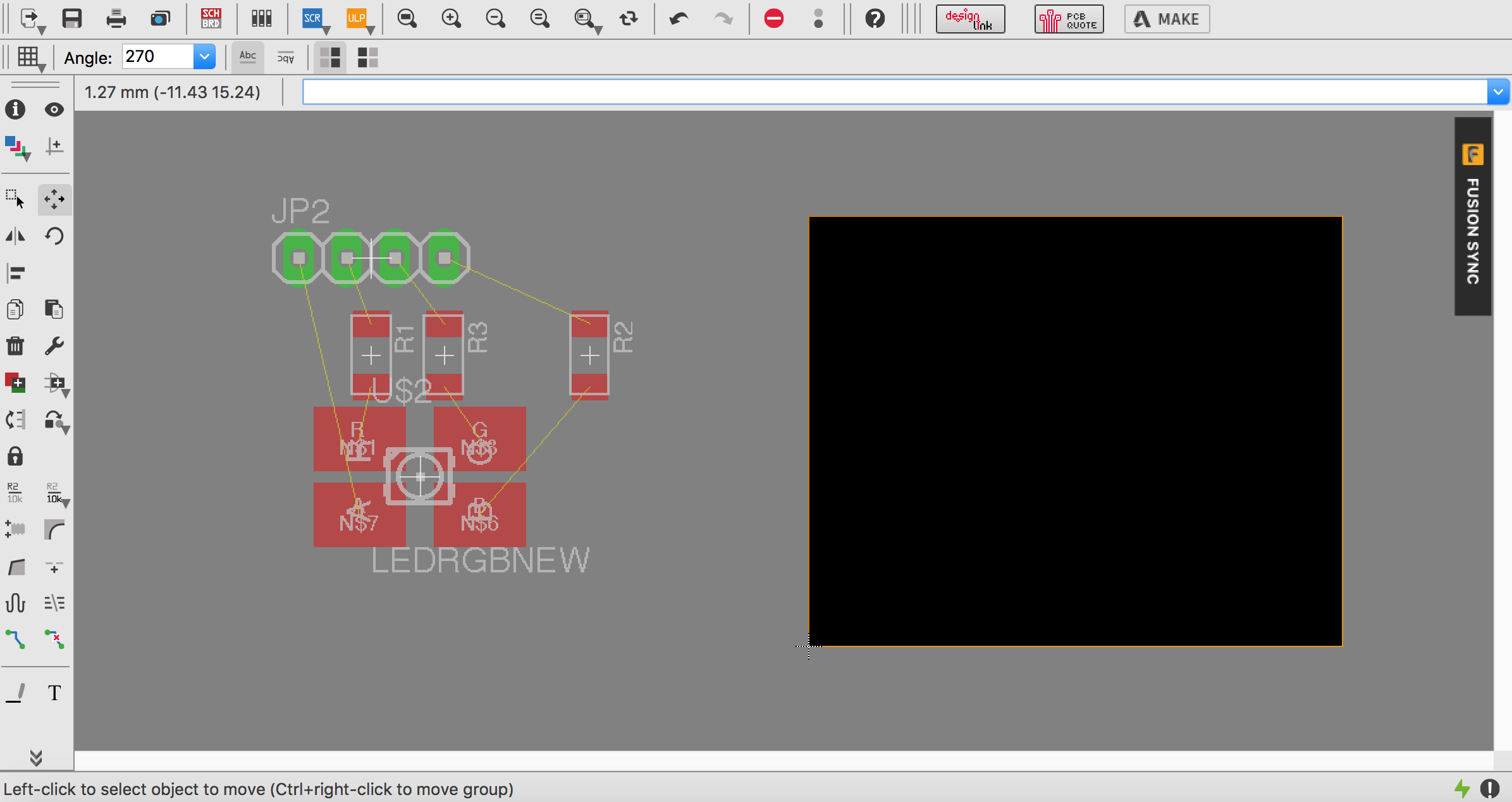Click the PCB Quote button
This screenshot has height=802, width=1512.
coord(1069,19)
